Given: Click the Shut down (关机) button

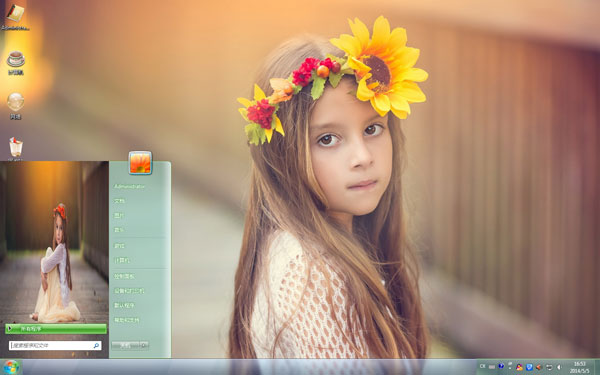Looking at the screenshot, I should (x=126, y=346).
